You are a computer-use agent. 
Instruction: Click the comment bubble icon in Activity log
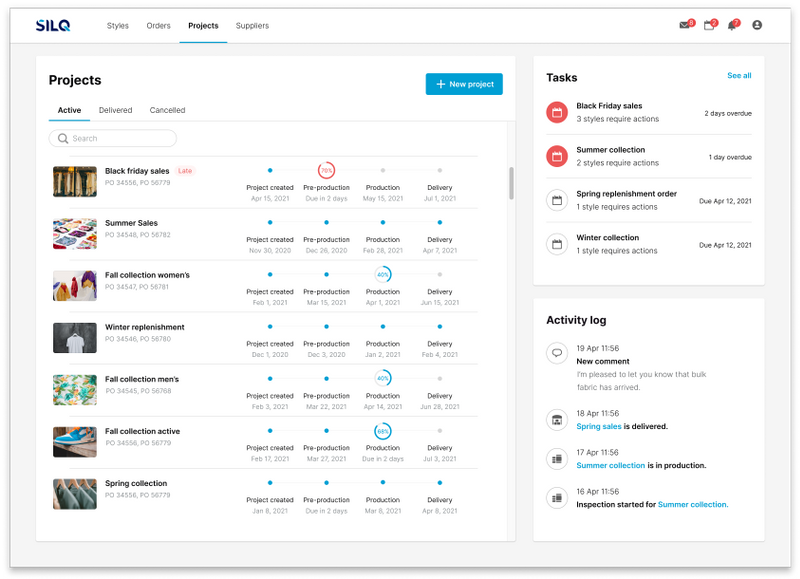click(x=557, y=353)
